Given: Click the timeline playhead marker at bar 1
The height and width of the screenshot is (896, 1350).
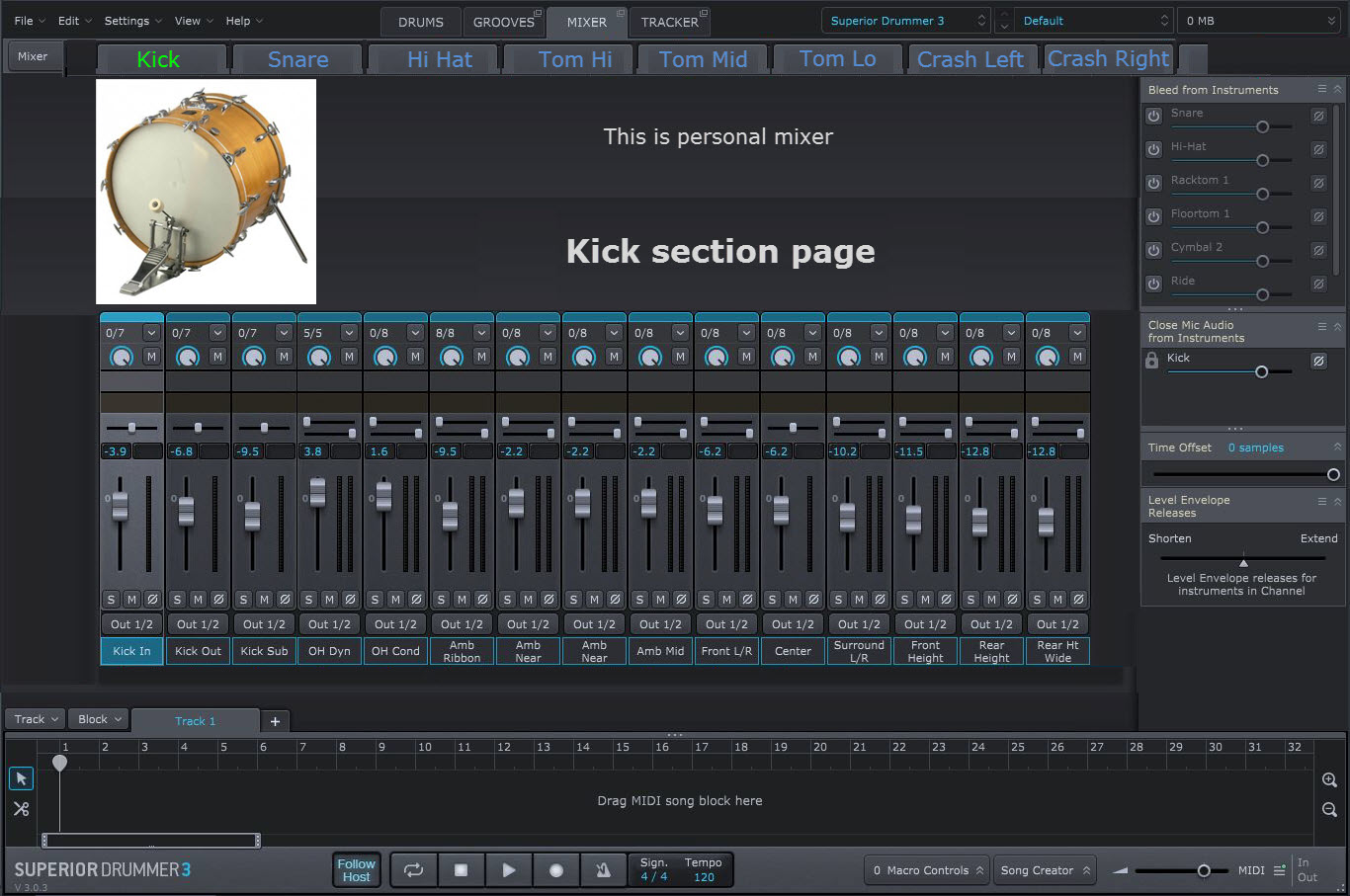Looking at the screenshot, I should (x=59, y=763).
